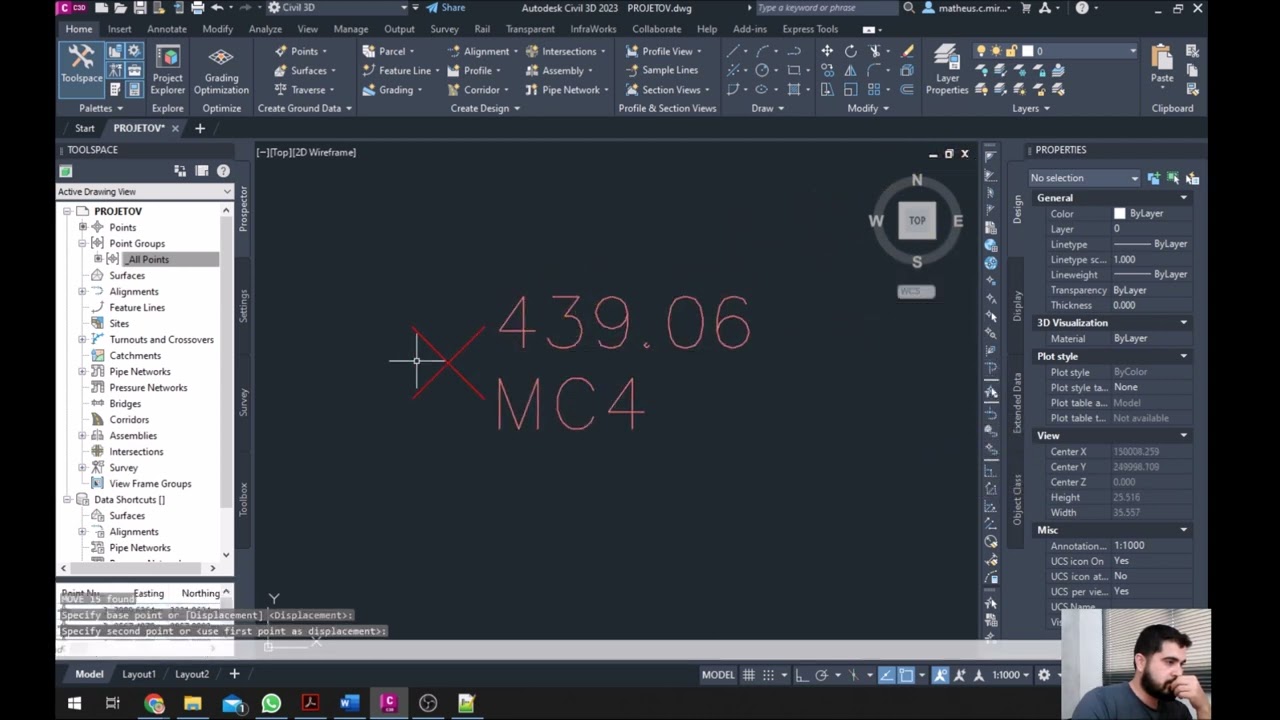Click the TOP face of ViewCube
1280x720 pixels.
click(x=917, y=220)
